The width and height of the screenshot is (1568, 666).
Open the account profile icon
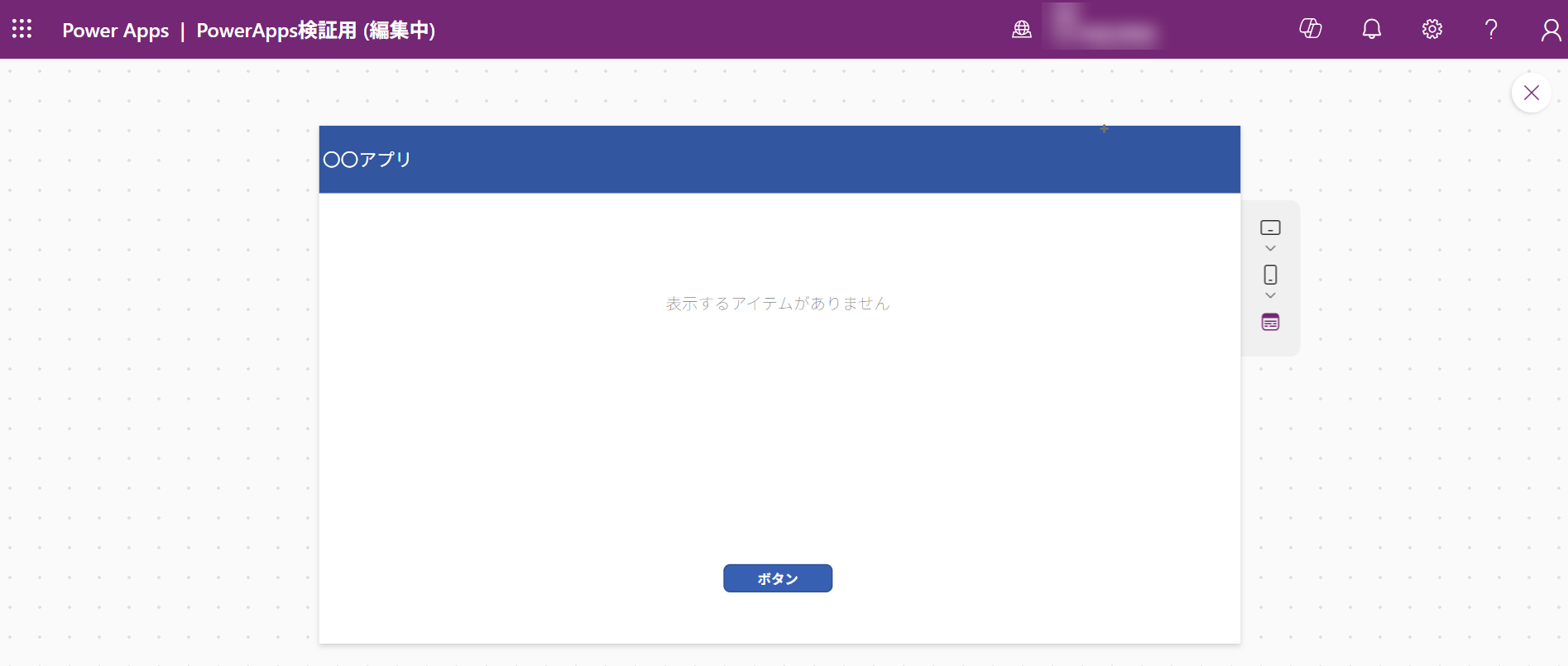pos(1550,30)
